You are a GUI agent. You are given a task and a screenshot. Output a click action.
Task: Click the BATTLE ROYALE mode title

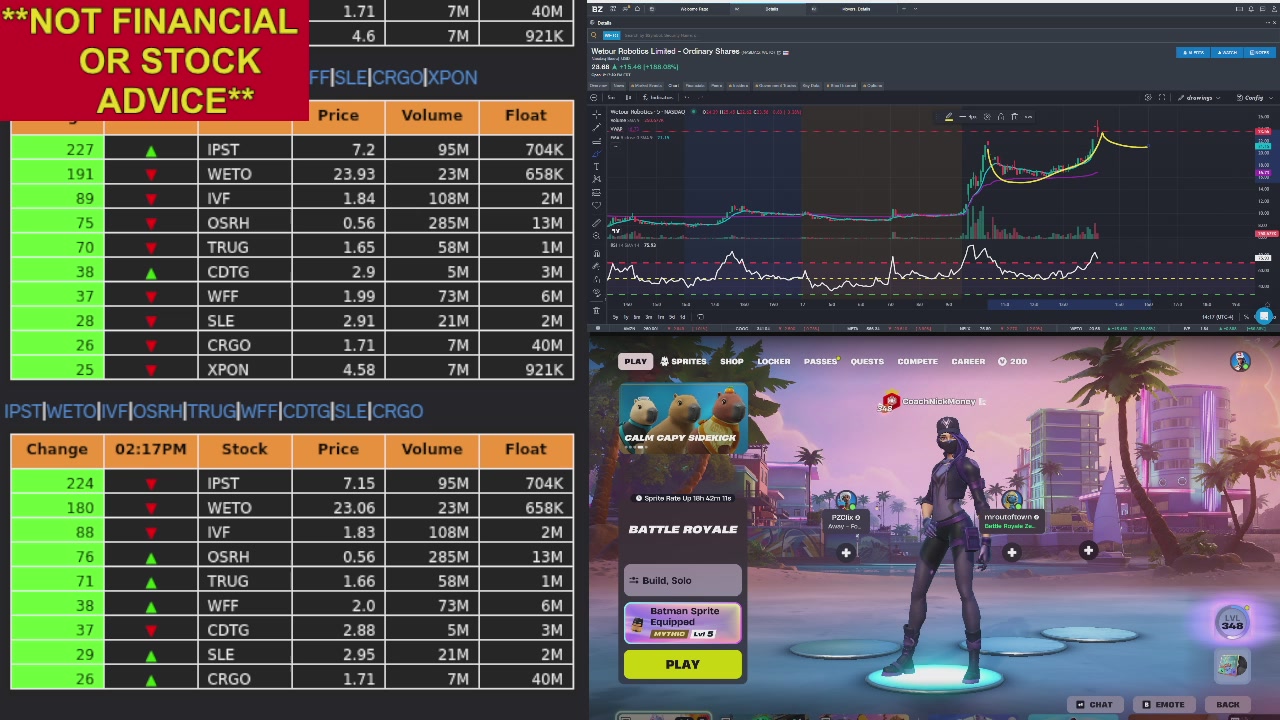tap(683, 529)
